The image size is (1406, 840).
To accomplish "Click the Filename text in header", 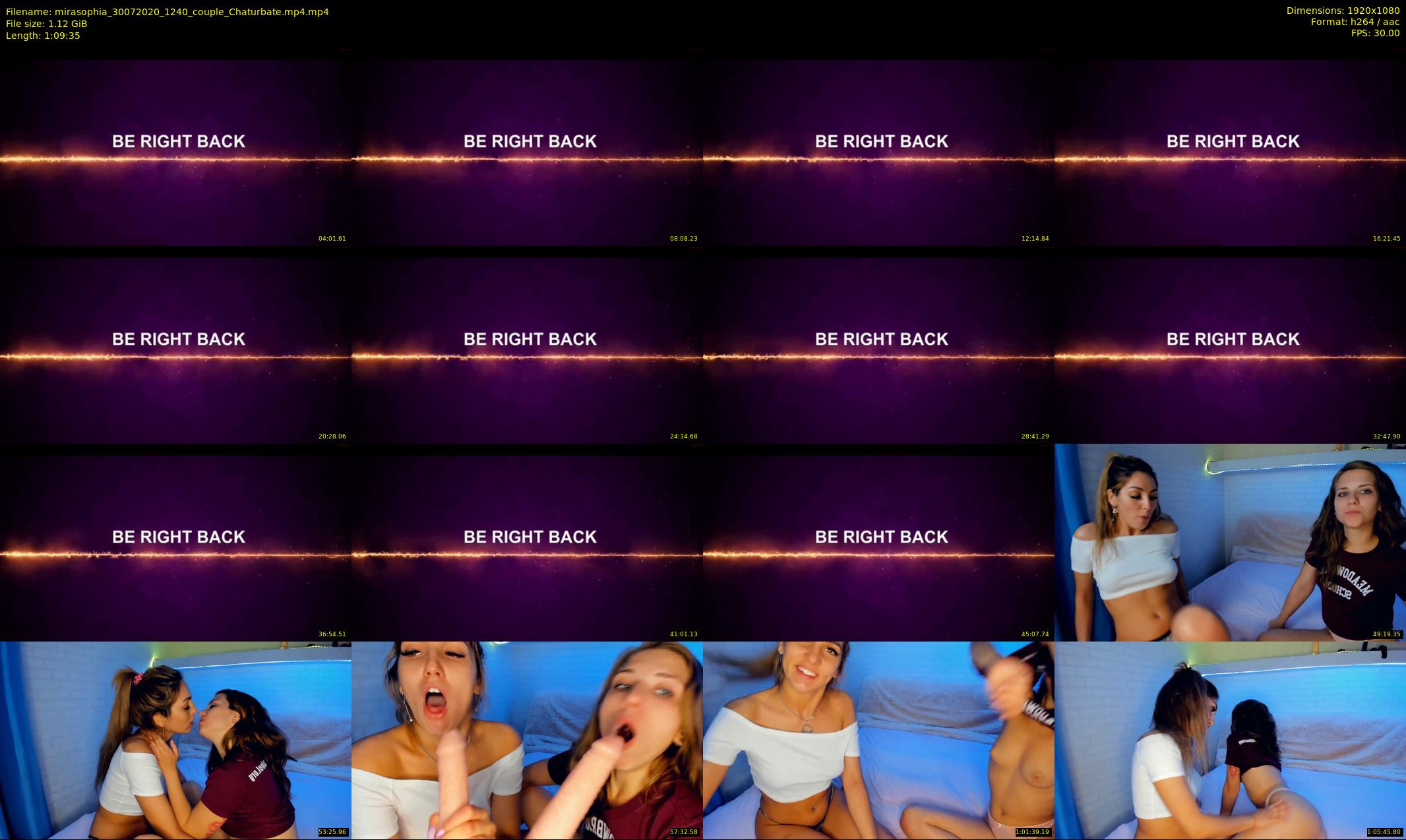I will (167, 12).
